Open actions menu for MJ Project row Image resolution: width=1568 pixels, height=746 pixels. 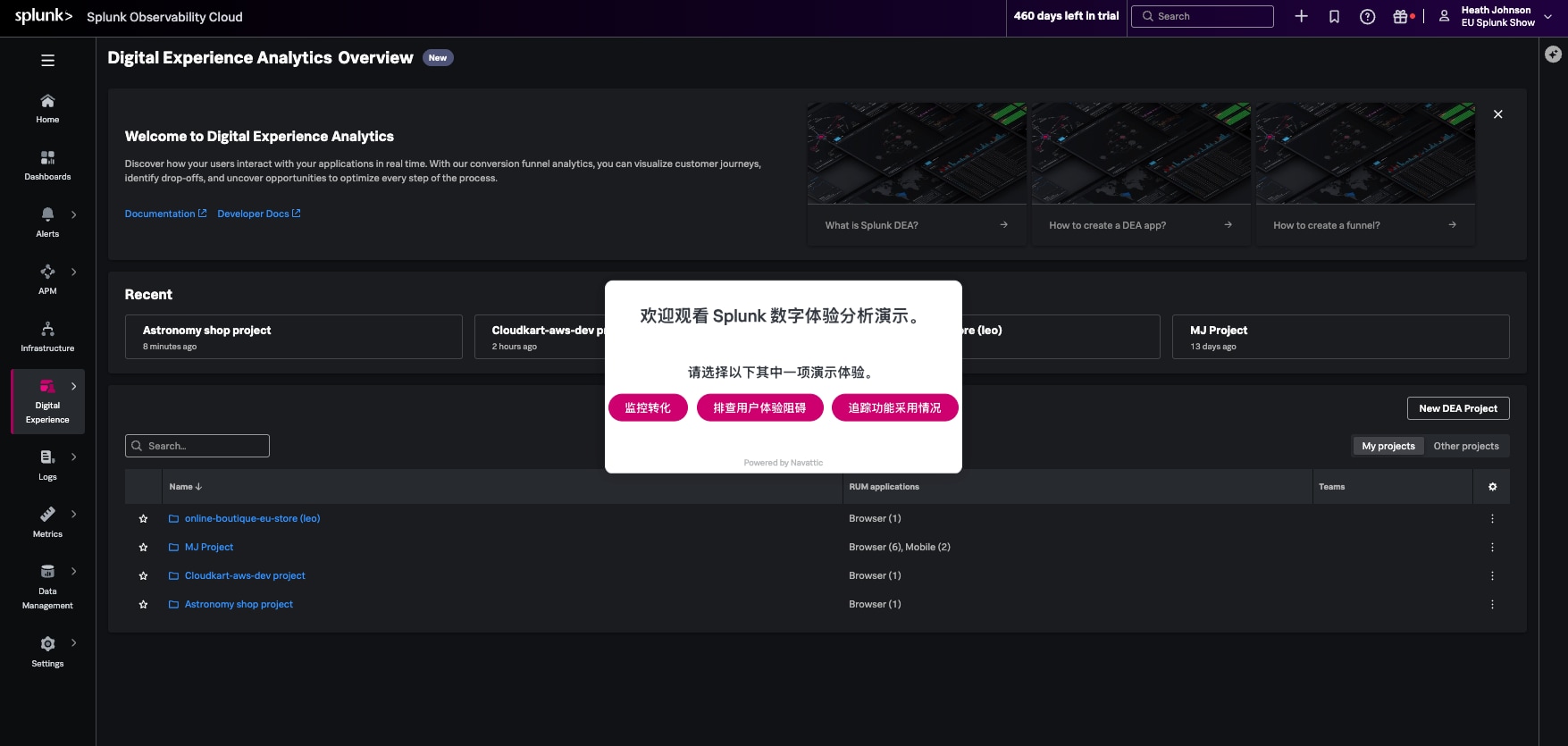coord(1492,548)
